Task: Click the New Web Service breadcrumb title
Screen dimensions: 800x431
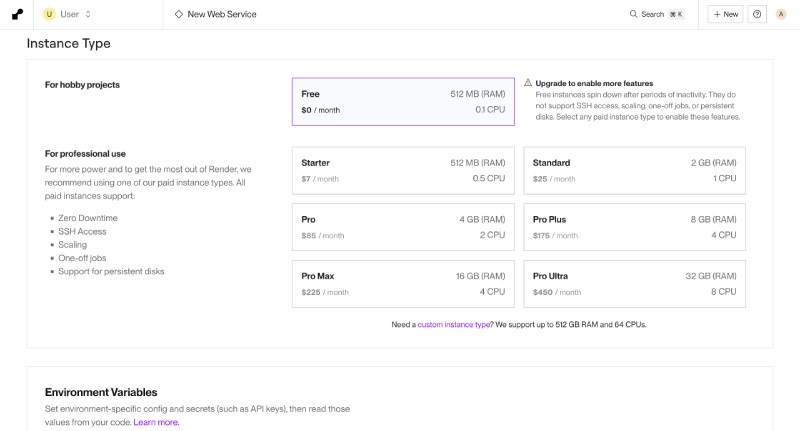Action: tap(222, 14)
